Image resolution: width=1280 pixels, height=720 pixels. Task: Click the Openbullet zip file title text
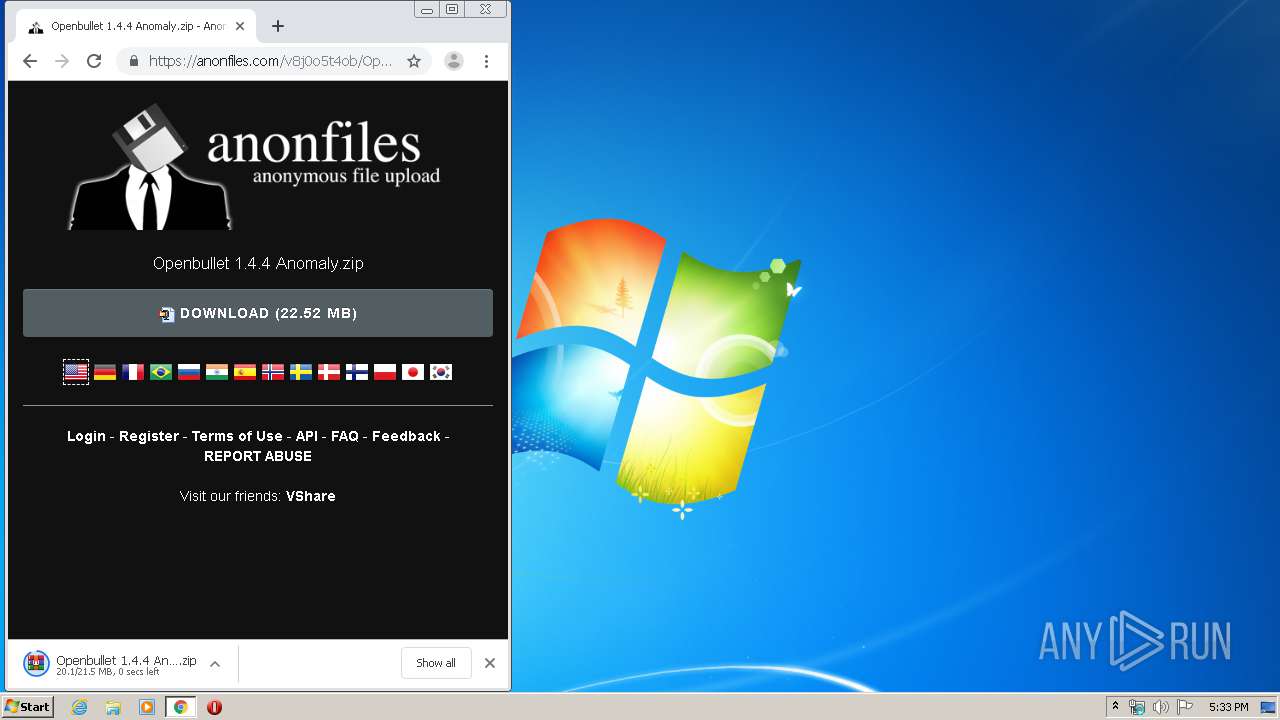[x=258, y=264]
